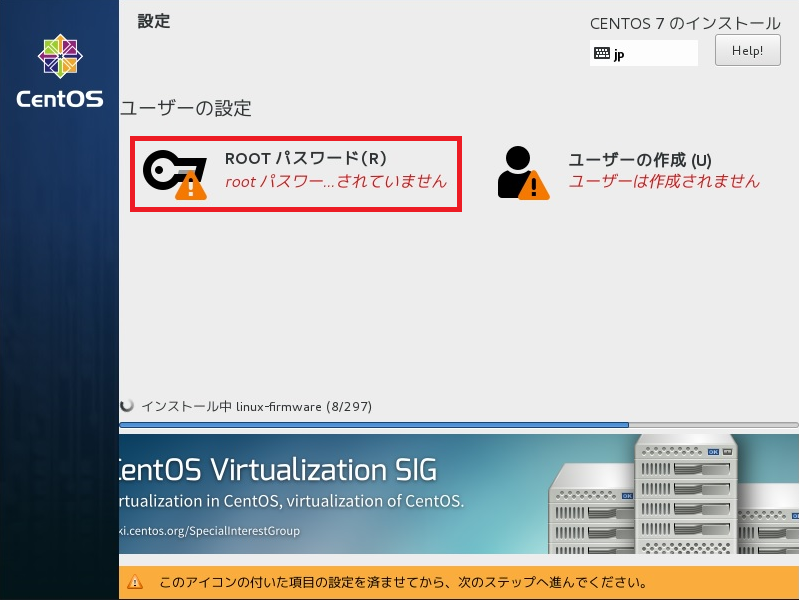Click the installation progress bar
Image resolution: width=799 pixels, height=600 pixels.
click(459, 425)
